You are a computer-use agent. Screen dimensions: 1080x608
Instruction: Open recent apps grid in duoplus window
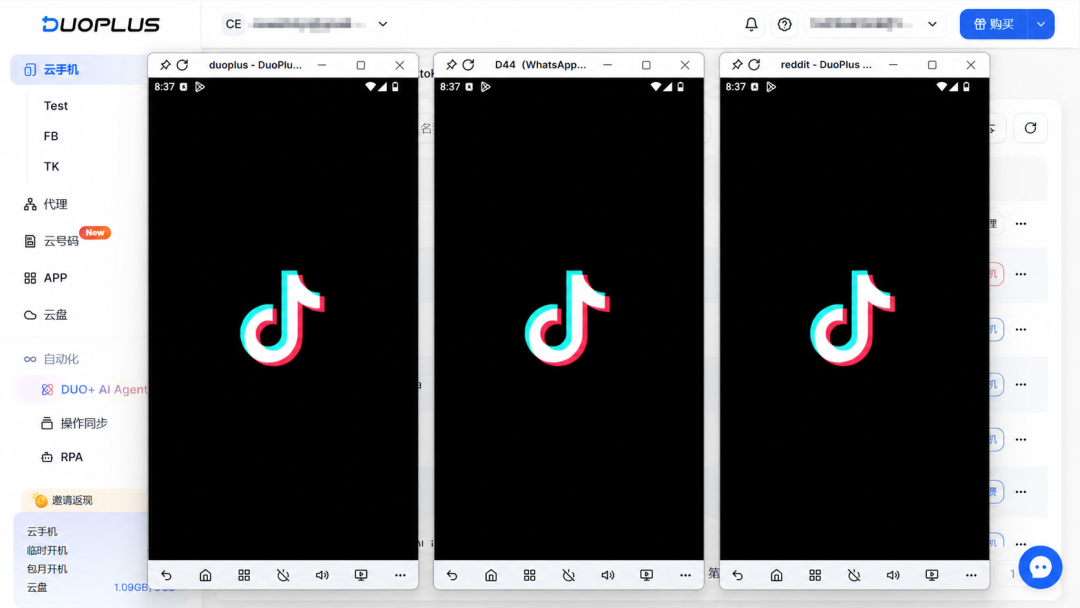point(244,575)
